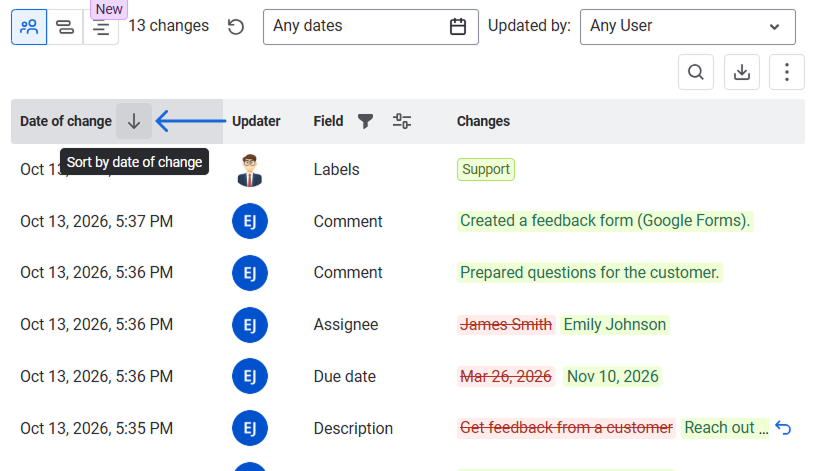The width and height of the screenshot is (817, 471).
Task: Switch to the users table view icon
Action: point(29,27)
